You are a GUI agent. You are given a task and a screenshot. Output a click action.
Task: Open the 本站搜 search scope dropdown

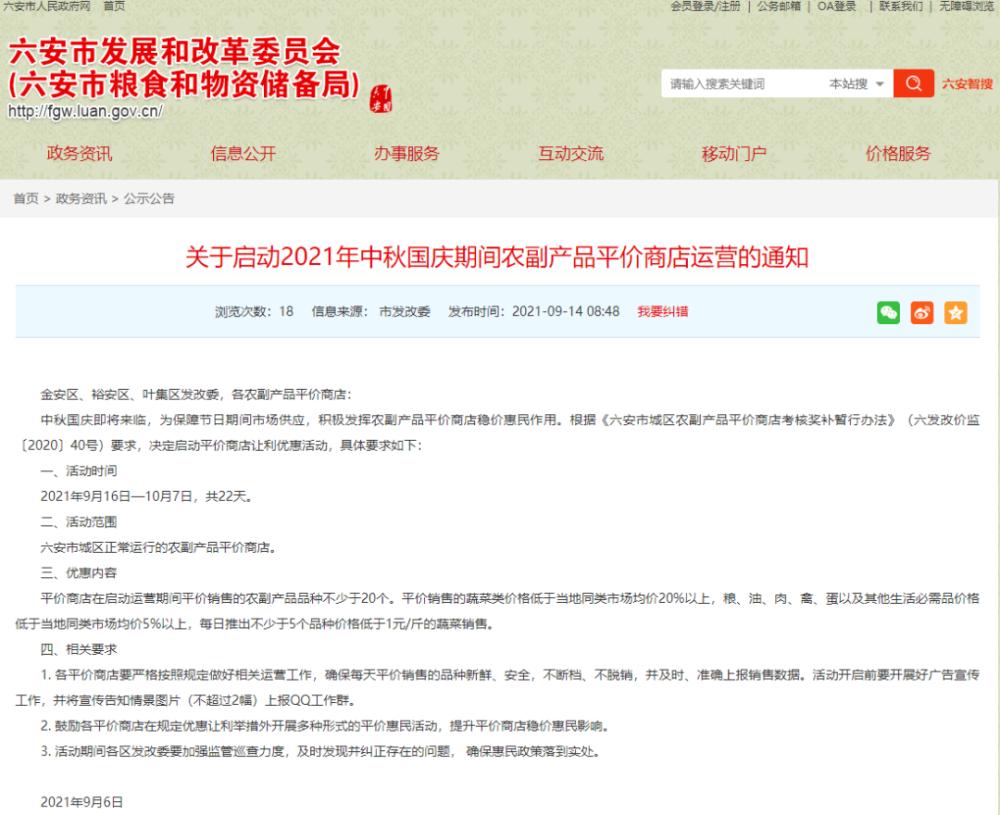pos(857,84)
